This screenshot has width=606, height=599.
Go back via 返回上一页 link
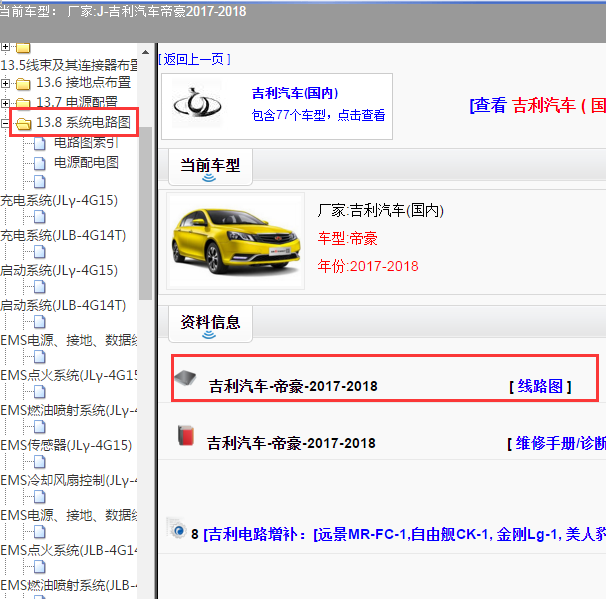click(x=194, y=60)
